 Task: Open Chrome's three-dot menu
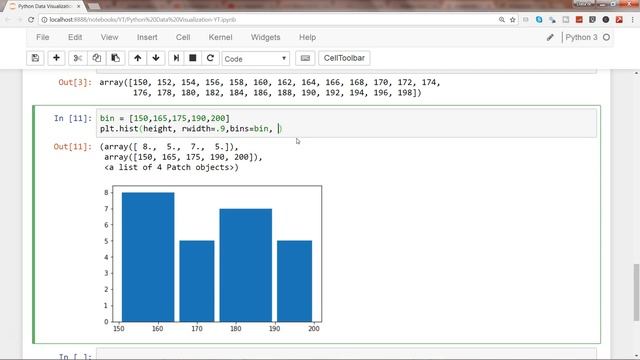click(x=633, y=20)
